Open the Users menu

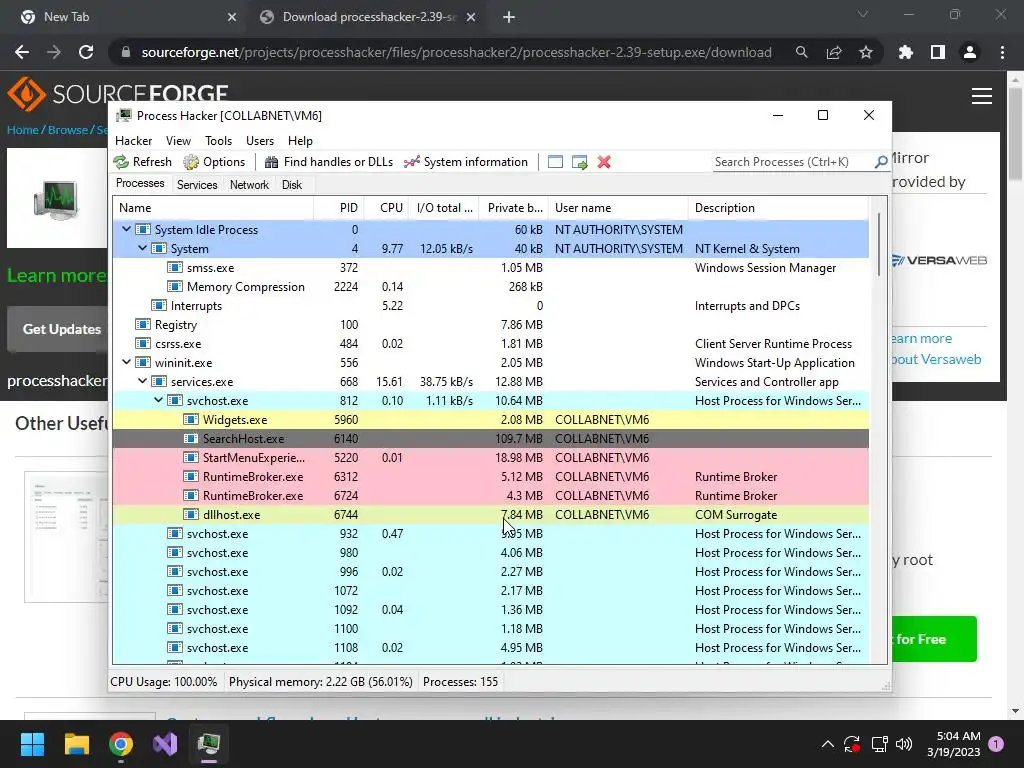click(x=260, y=141)
